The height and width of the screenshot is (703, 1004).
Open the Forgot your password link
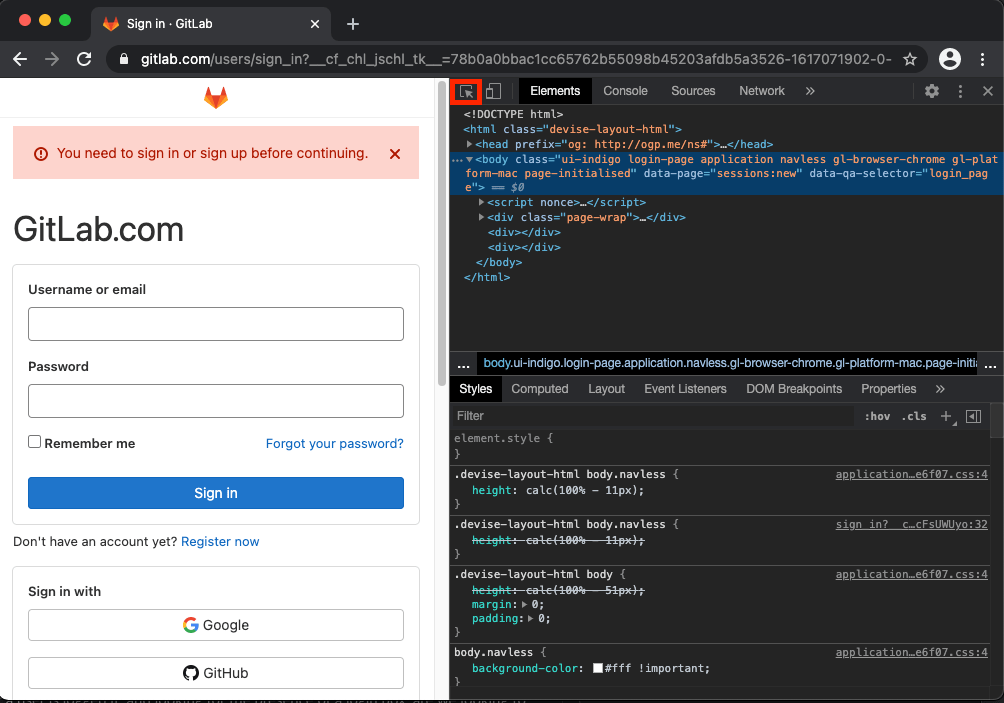(334, 443)
